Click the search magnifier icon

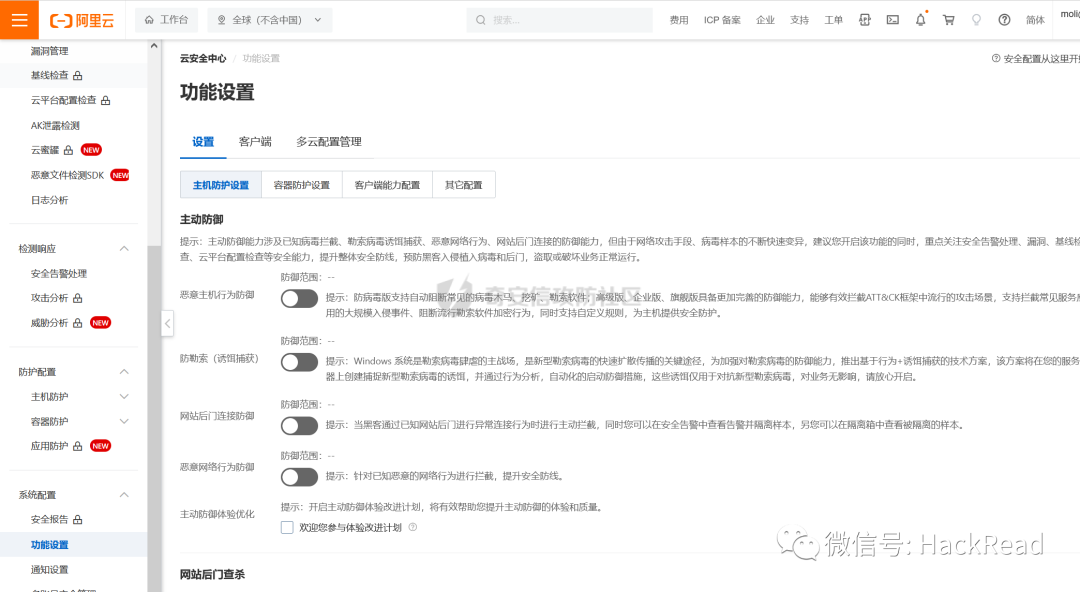[x=481, y=20]
